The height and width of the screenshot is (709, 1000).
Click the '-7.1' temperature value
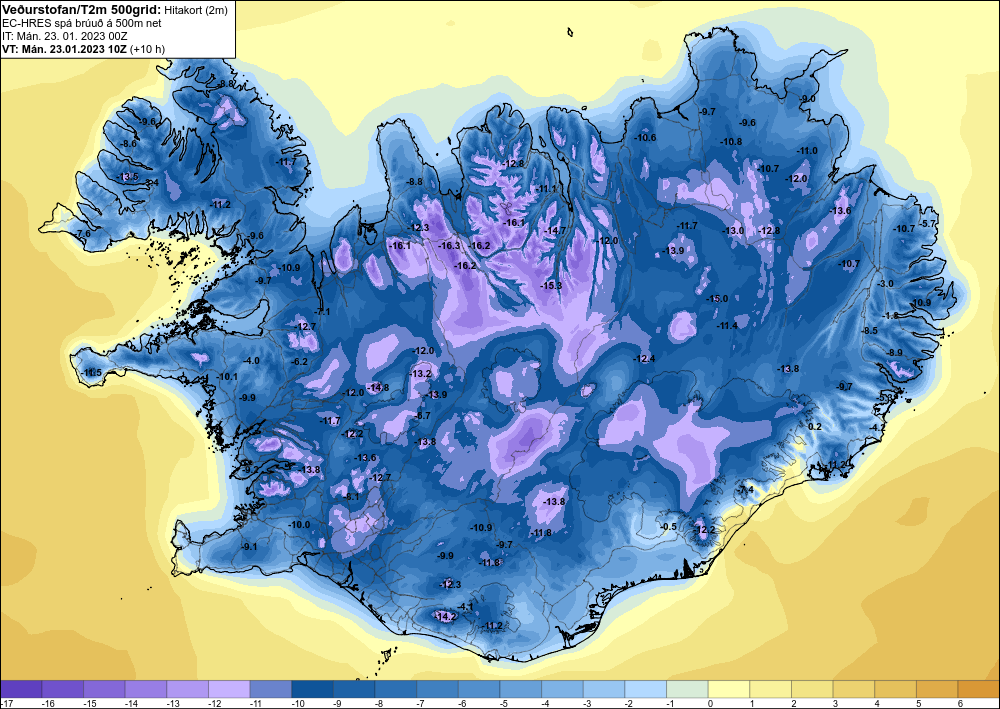tap(323, 312)
